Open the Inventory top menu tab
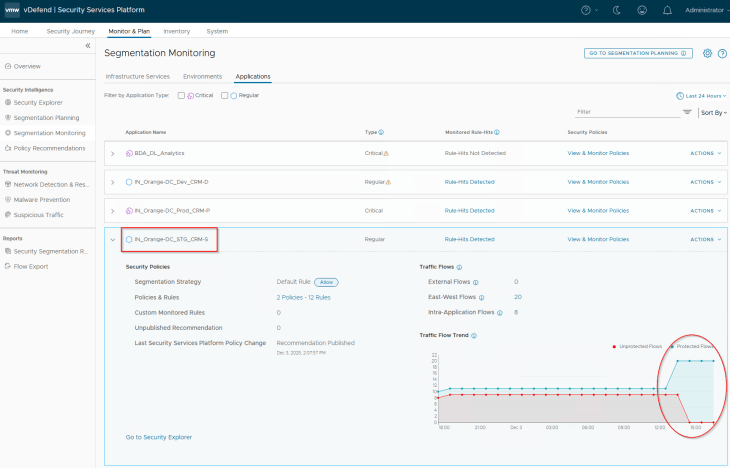Screen dimensions: 730x468 [176, 31]
